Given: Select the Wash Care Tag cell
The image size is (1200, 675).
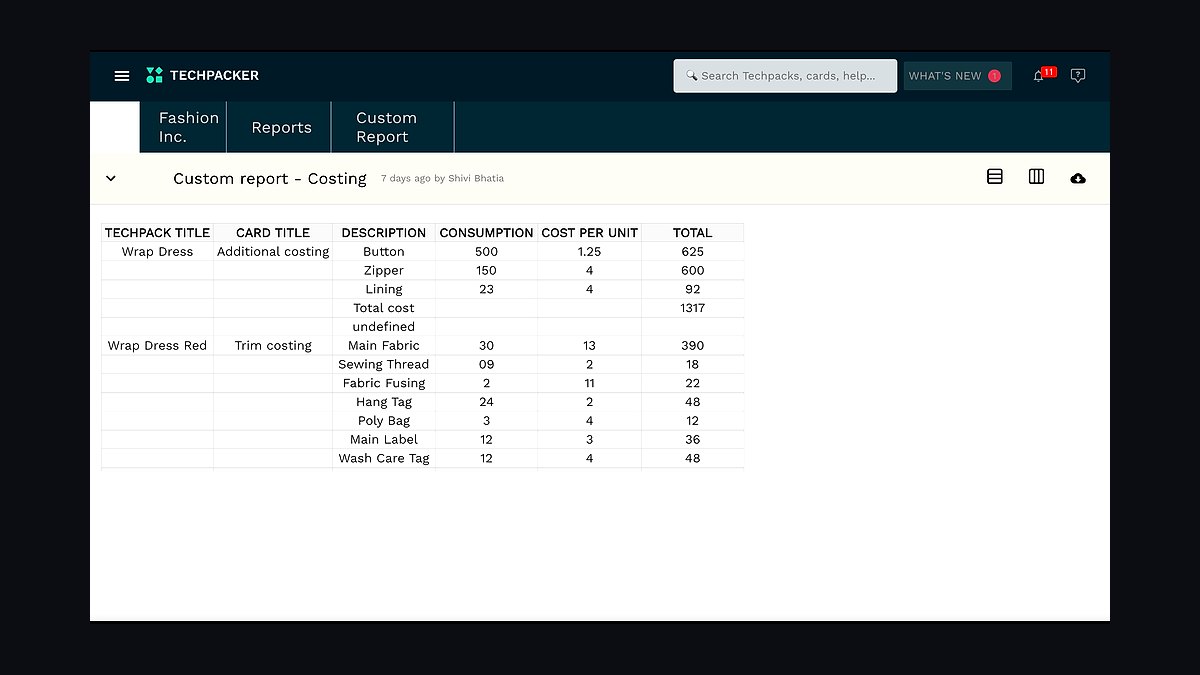Looking at the screenshot, I should click(384, 459).
